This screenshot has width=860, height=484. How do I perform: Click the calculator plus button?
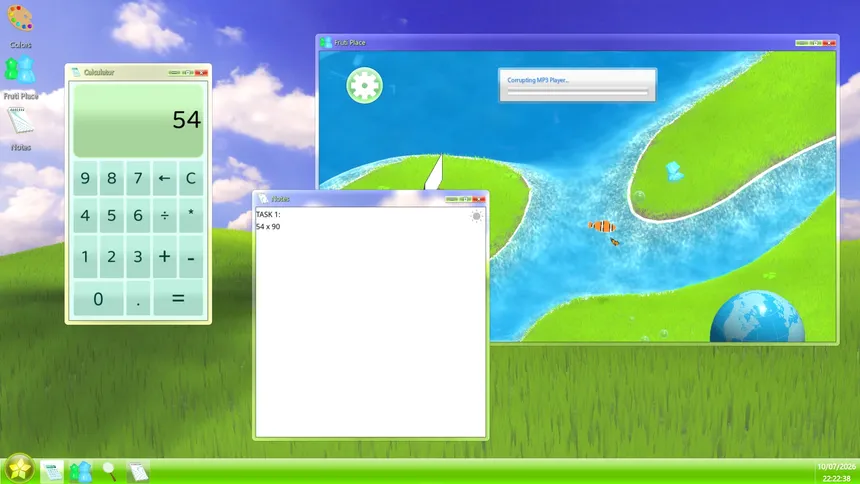[x=164, y=256]
